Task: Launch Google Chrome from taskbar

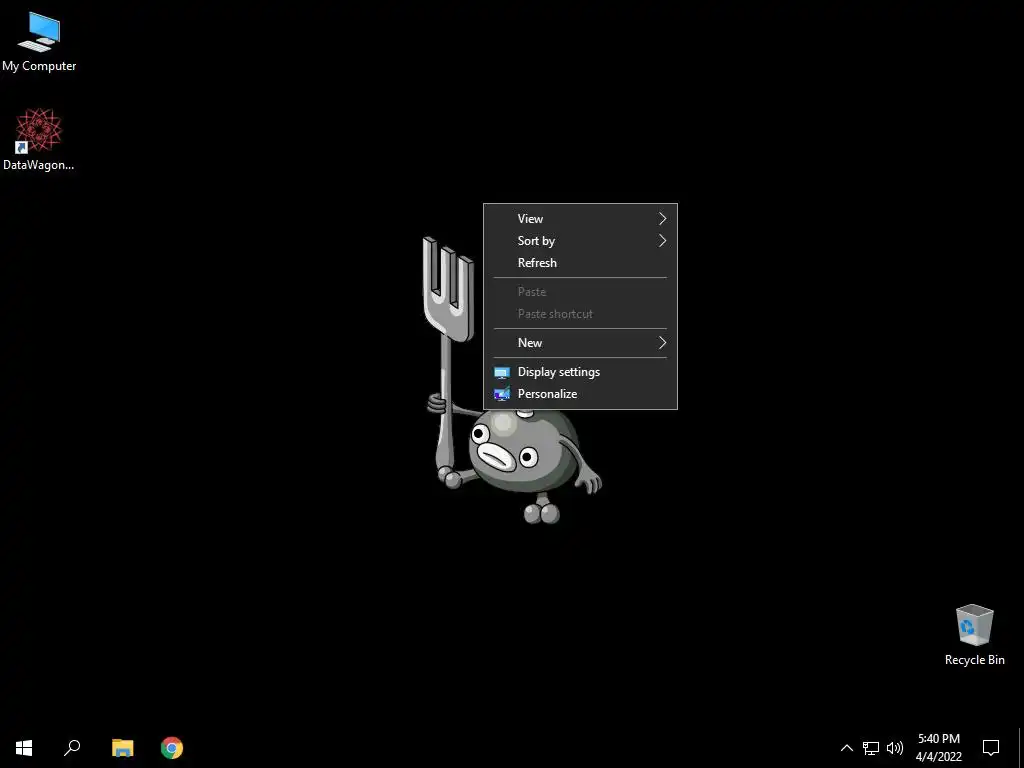Action: (172, 748)
